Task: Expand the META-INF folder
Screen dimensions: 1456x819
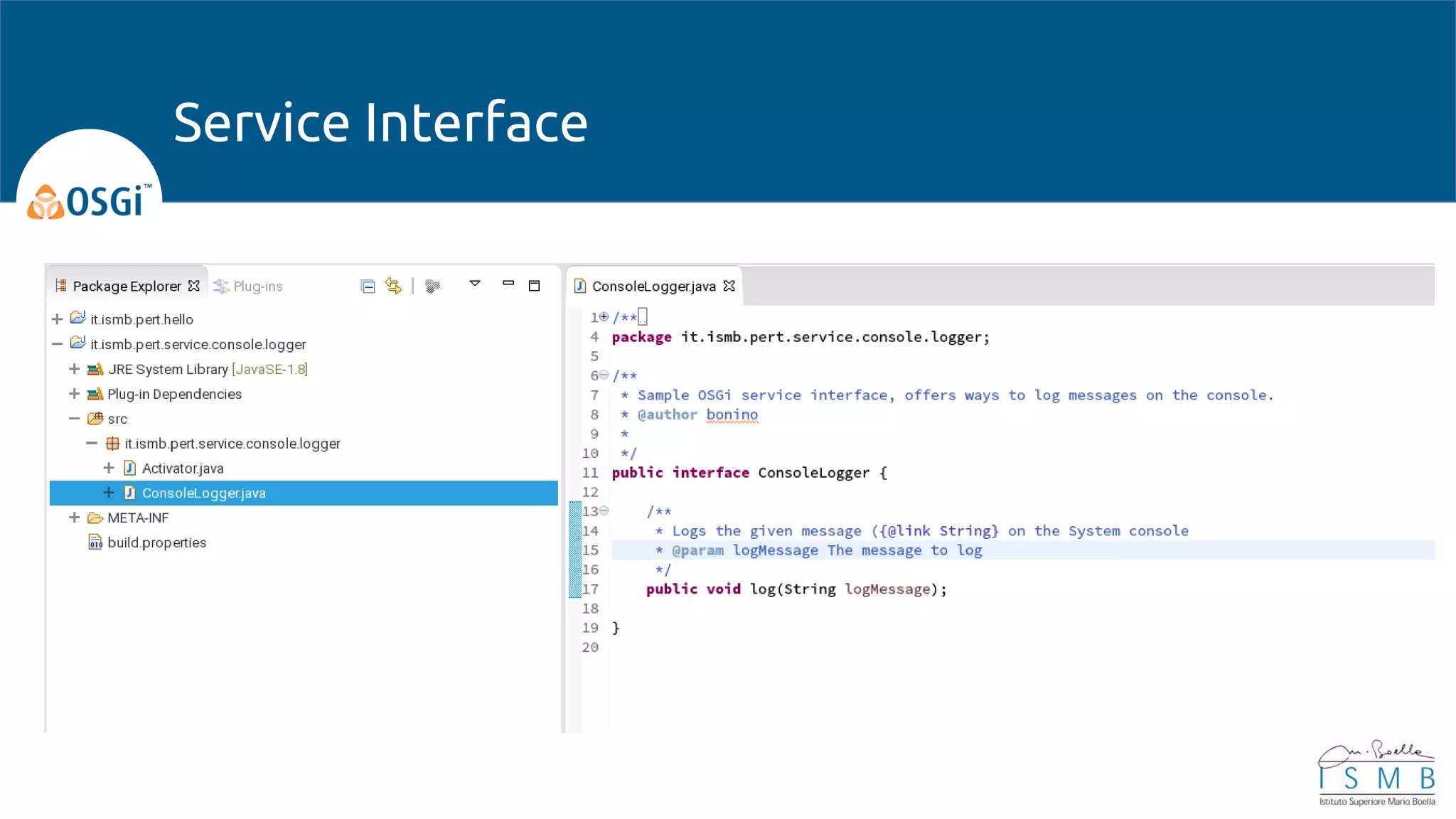Action: pos(75,518)
